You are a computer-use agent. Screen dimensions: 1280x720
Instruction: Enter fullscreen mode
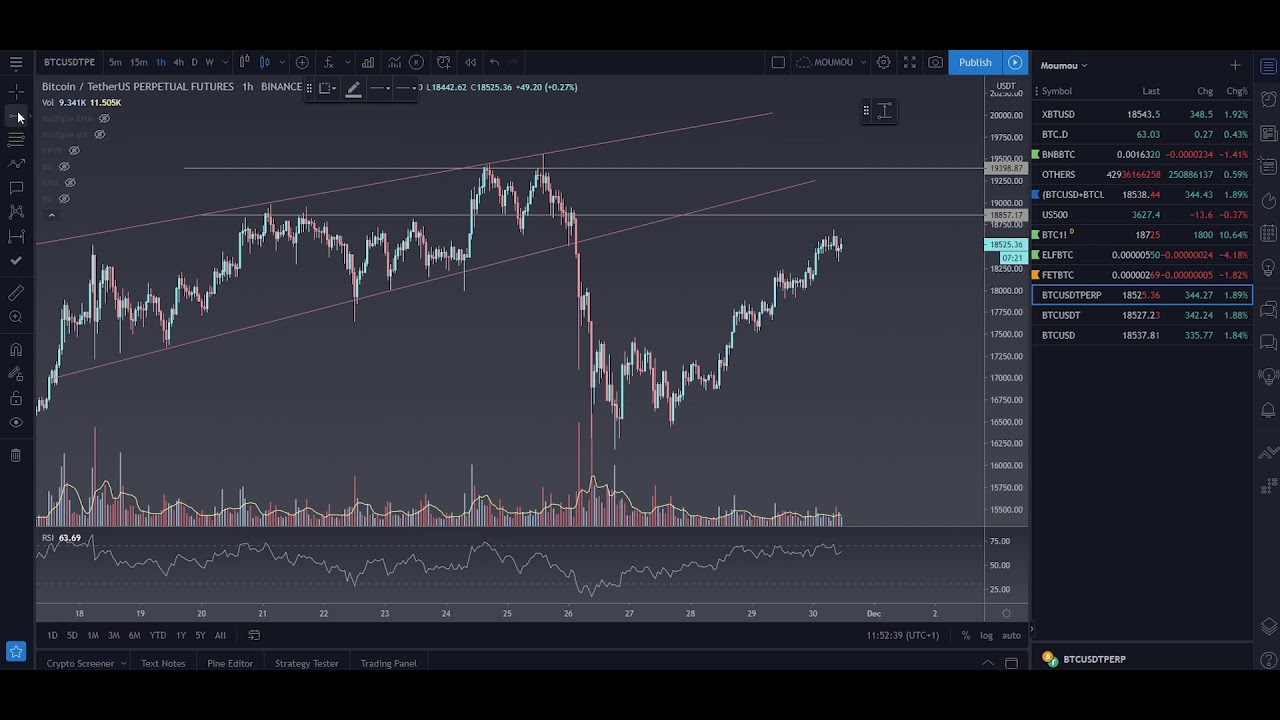click(909, 62)
